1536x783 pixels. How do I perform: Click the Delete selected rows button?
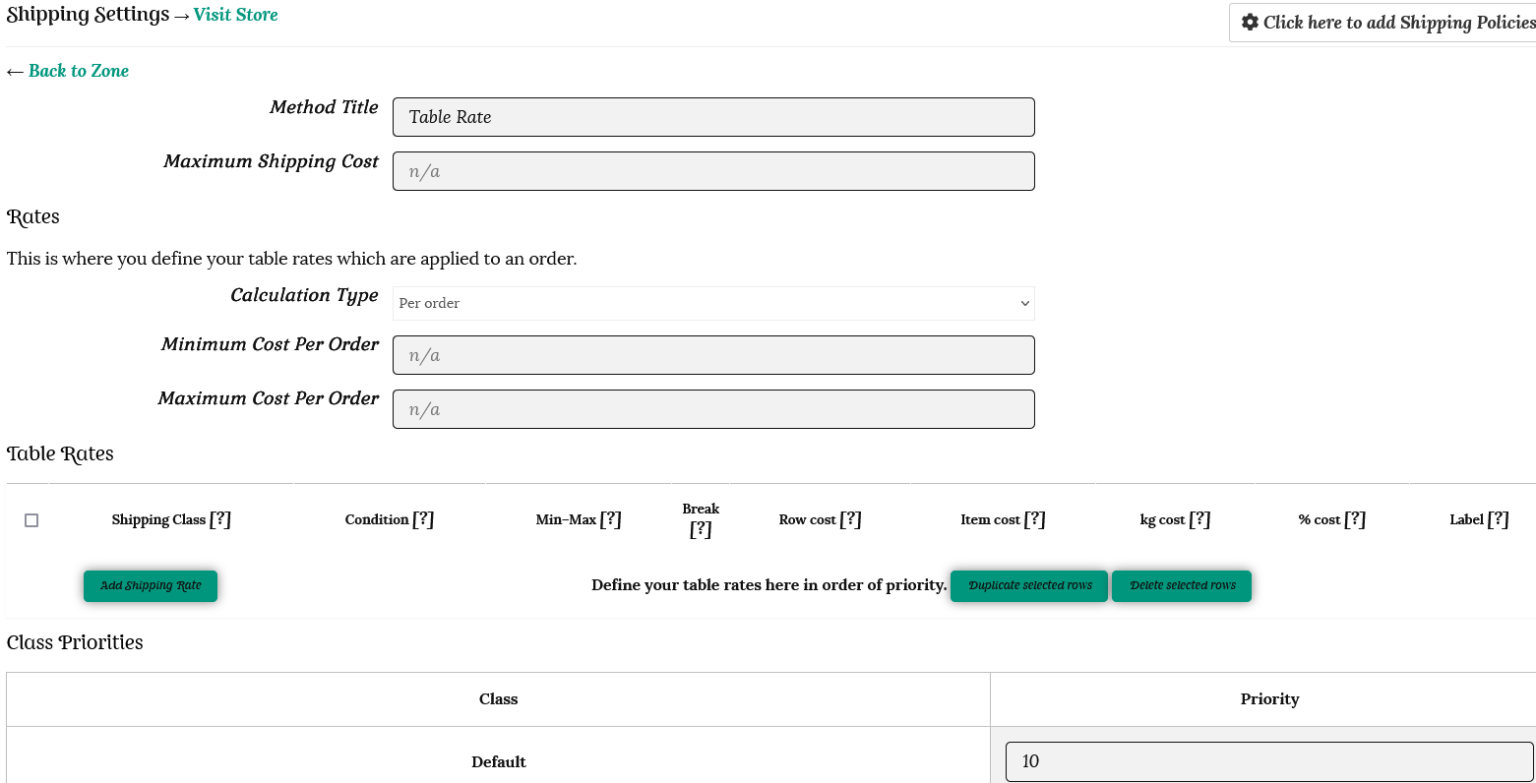click(x=1181, y=586)
